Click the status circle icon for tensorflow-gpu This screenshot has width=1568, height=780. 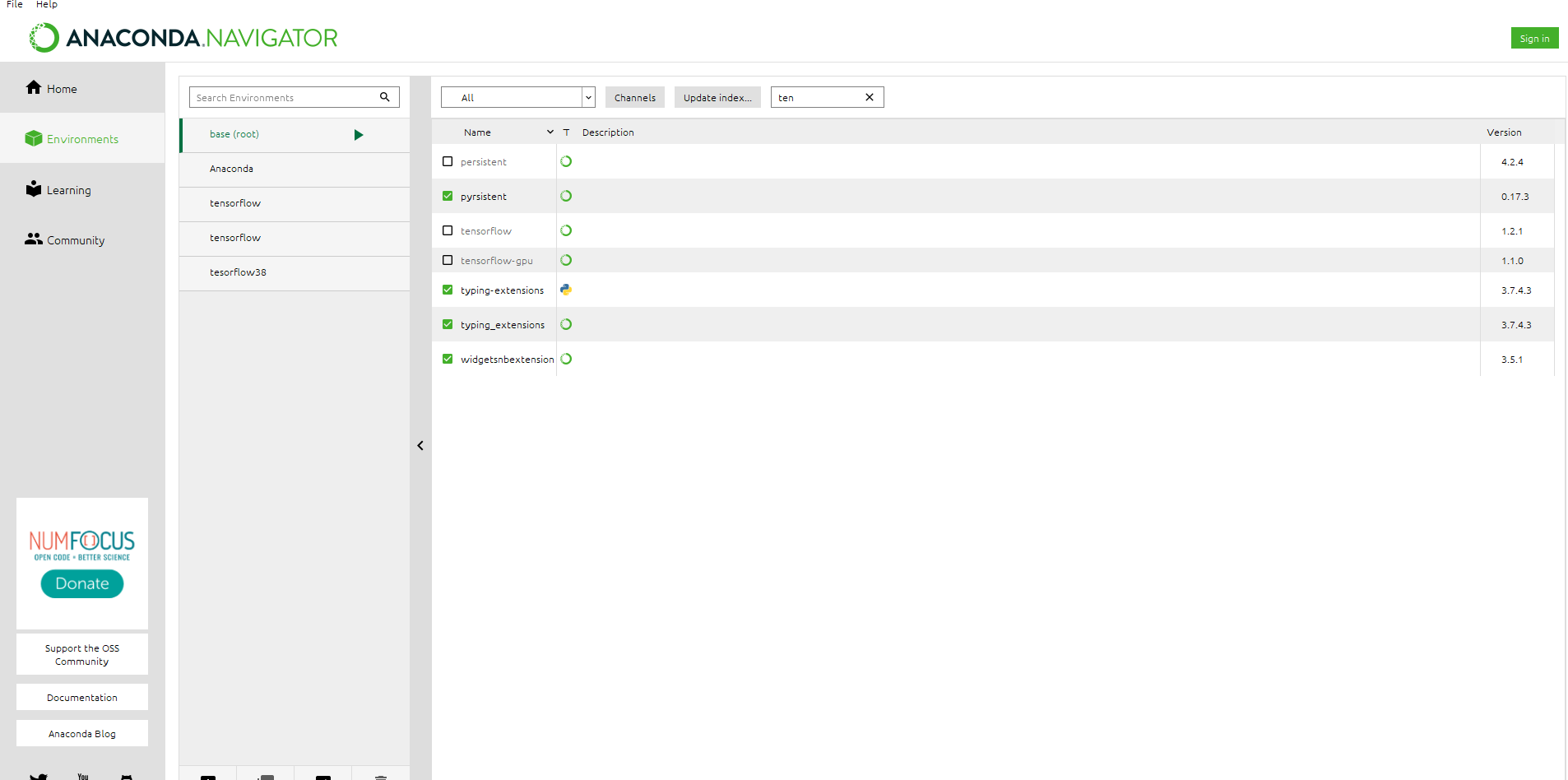coord(566,260)
